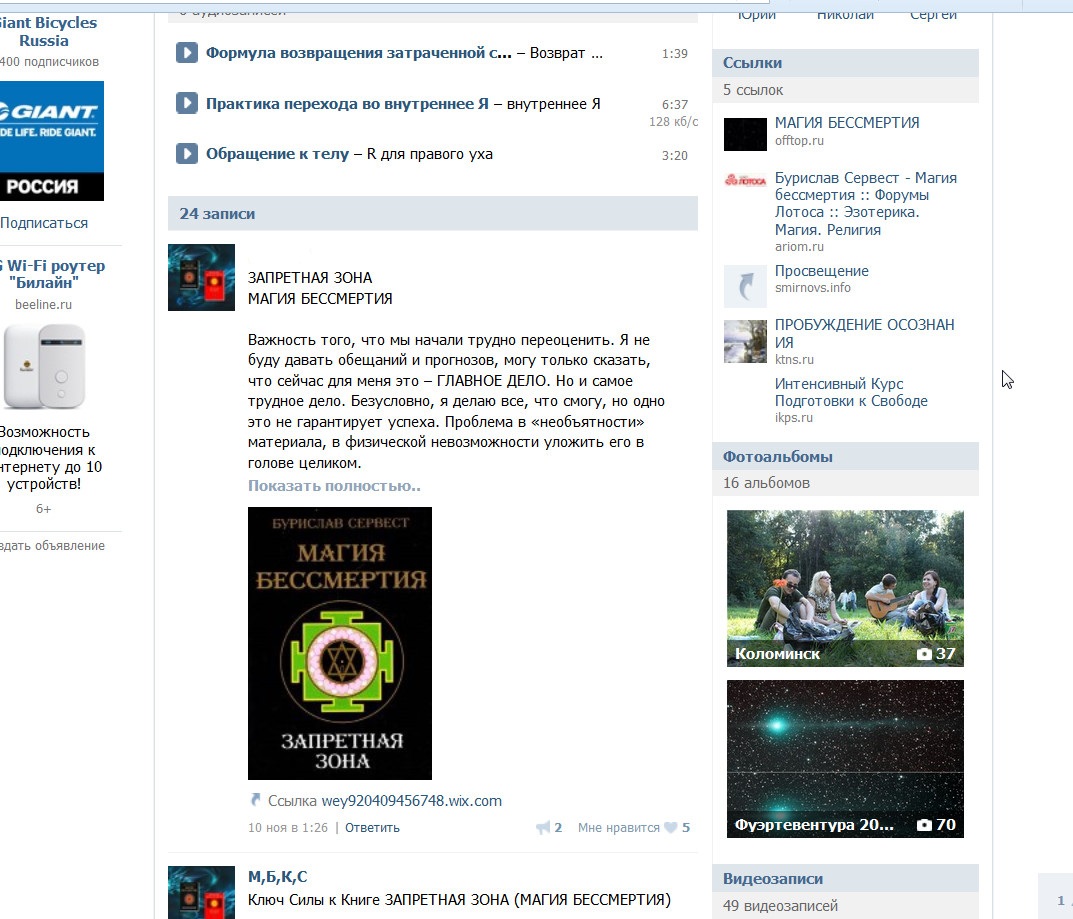Viewport: 1073px width, 919px height.
Task: Click the Лотос forum logo thumbnail
Action: (x=745, y=180)
